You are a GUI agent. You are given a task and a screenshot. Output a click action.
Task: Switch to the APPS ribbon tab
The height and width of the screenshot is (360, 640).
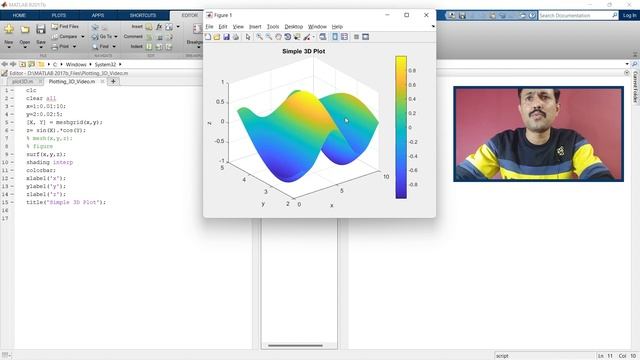(x=98, y=16)
